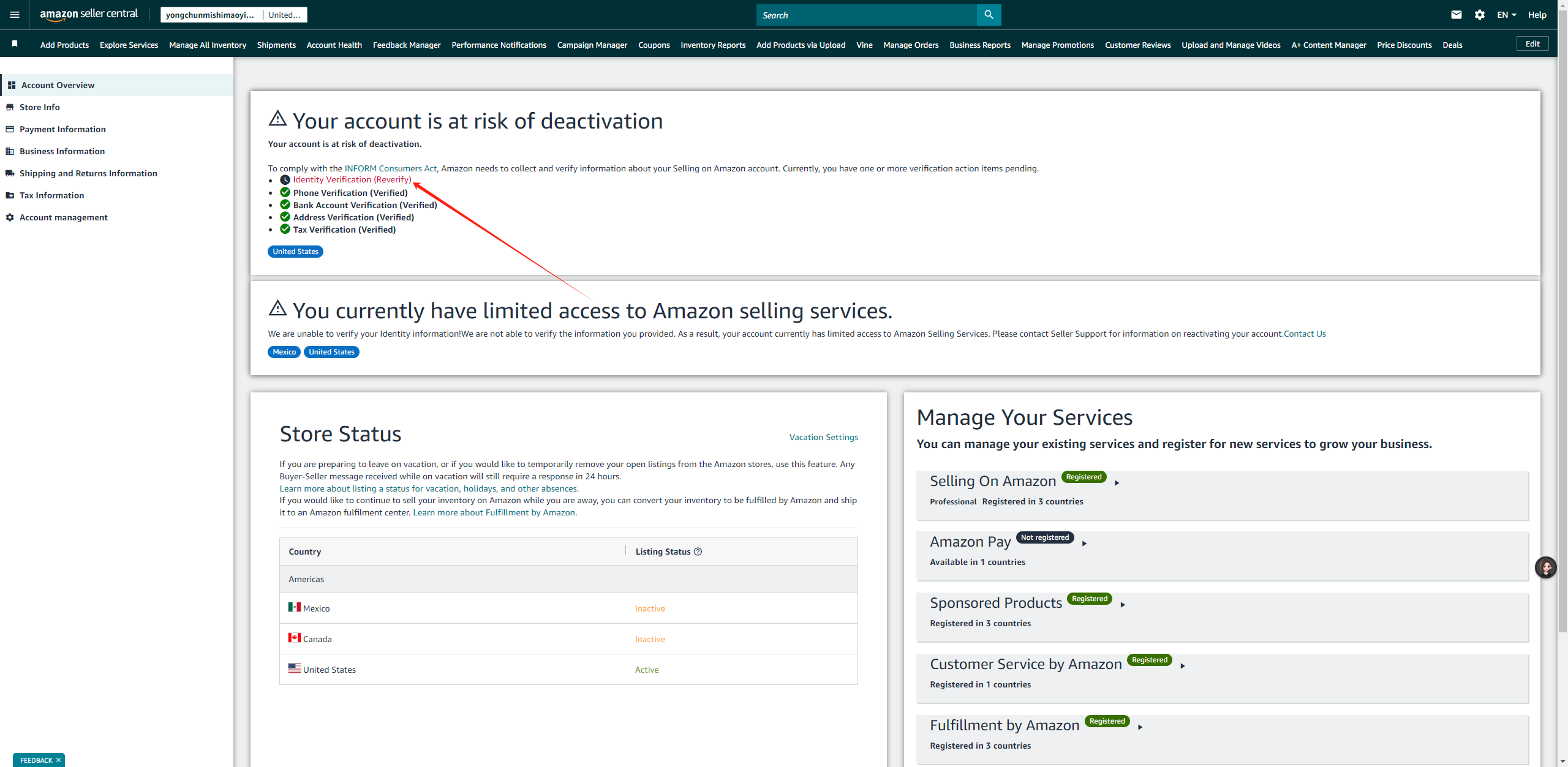Click the Listing Status help icon
This screenshot has height=767, width=1568.
point(698,552)
